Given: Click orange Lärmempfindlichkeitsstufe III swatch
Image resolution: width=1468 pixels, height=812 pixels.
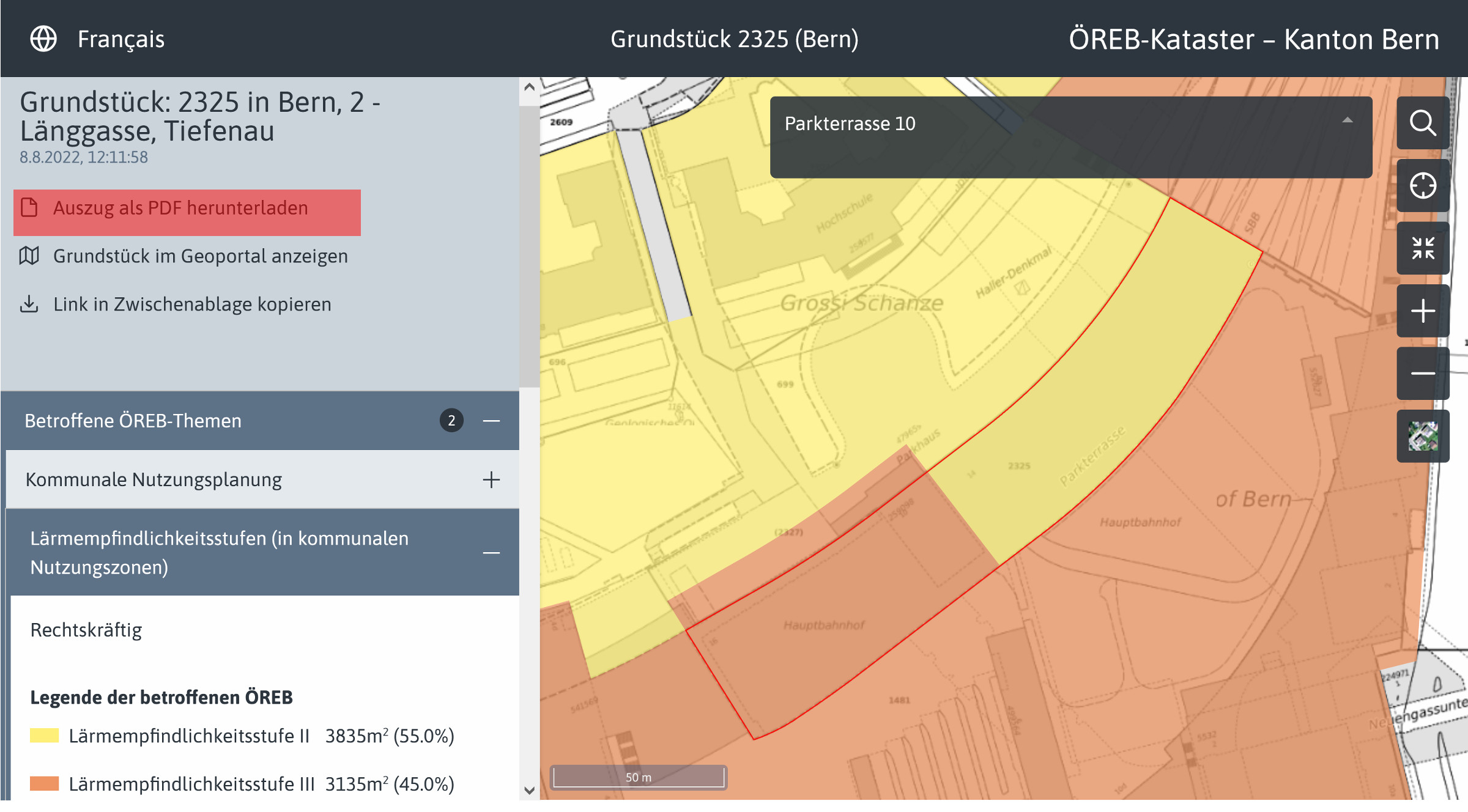Looking at the screenshot, I should (x=45, y=784).
